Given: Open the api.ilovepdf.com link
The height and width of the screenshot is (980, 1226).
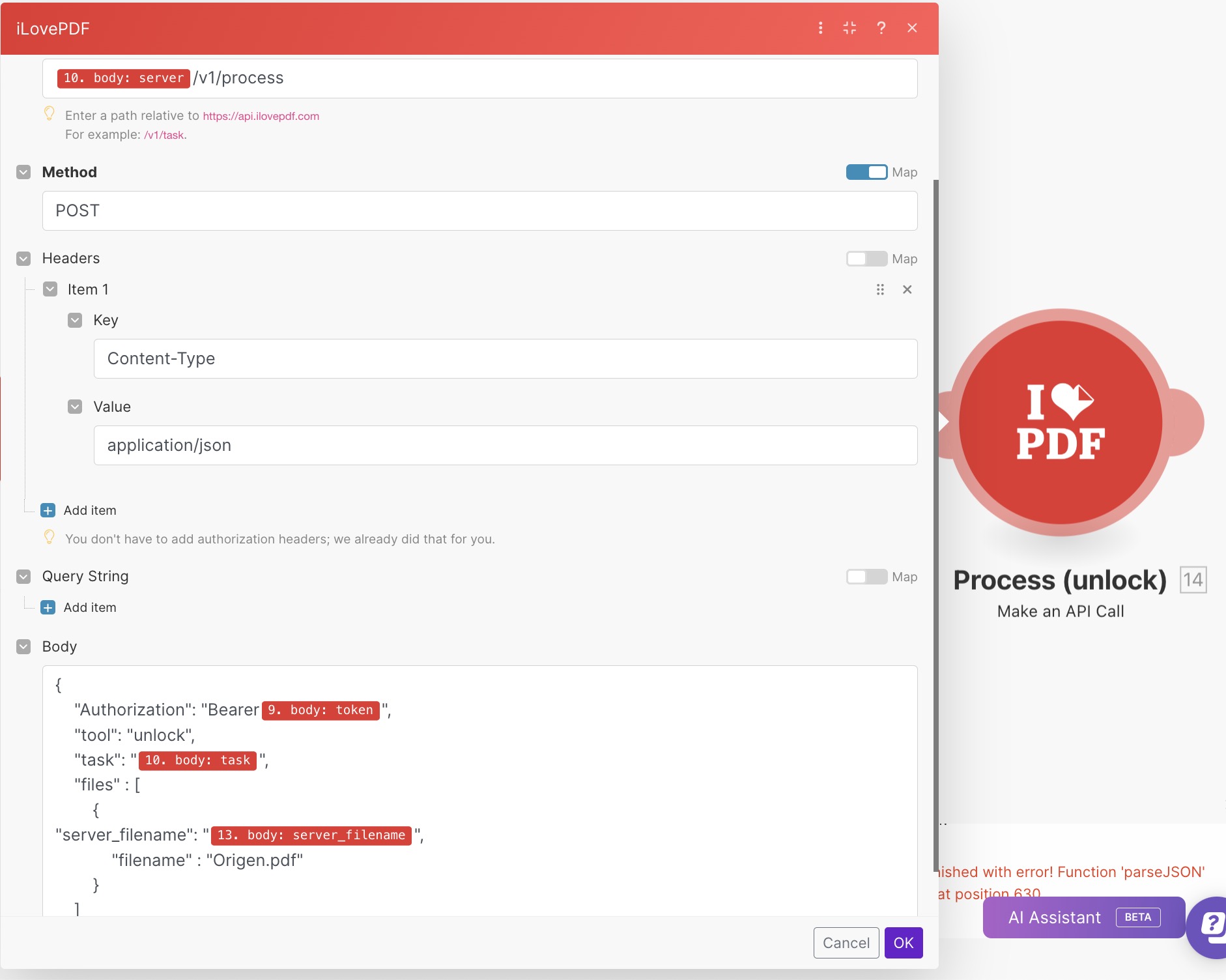Looking at the screenshot, I should [x=261, y=116].
